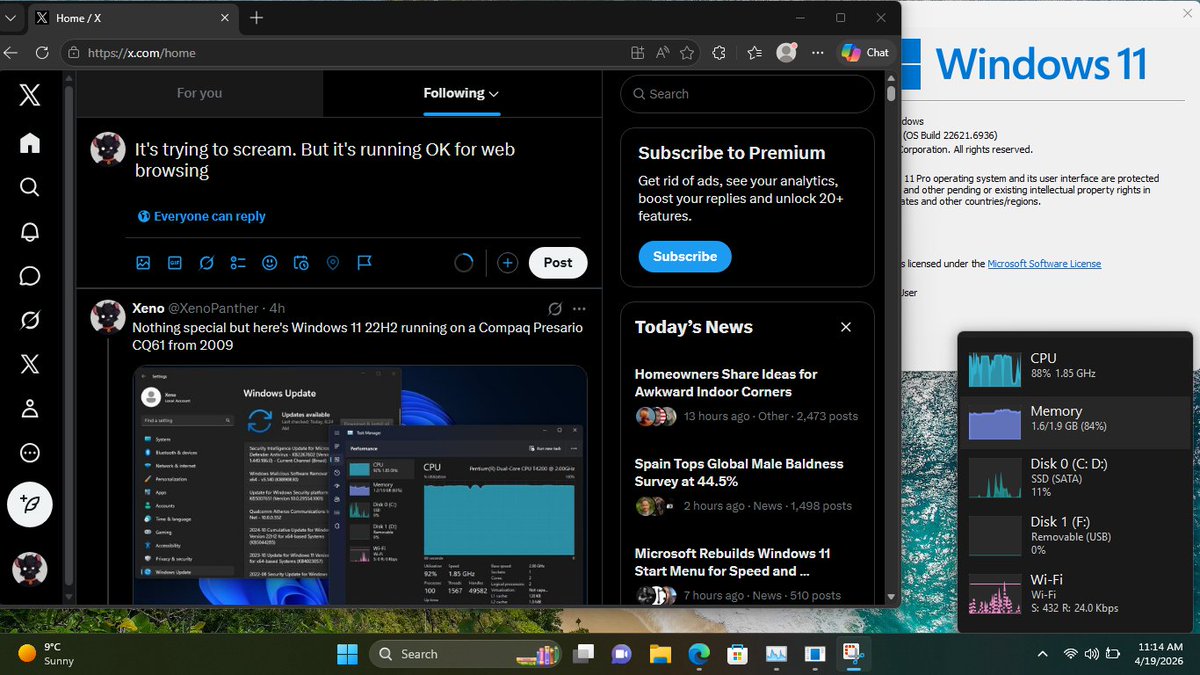Open Premium X icon in sidebar

tap(30, 364)
